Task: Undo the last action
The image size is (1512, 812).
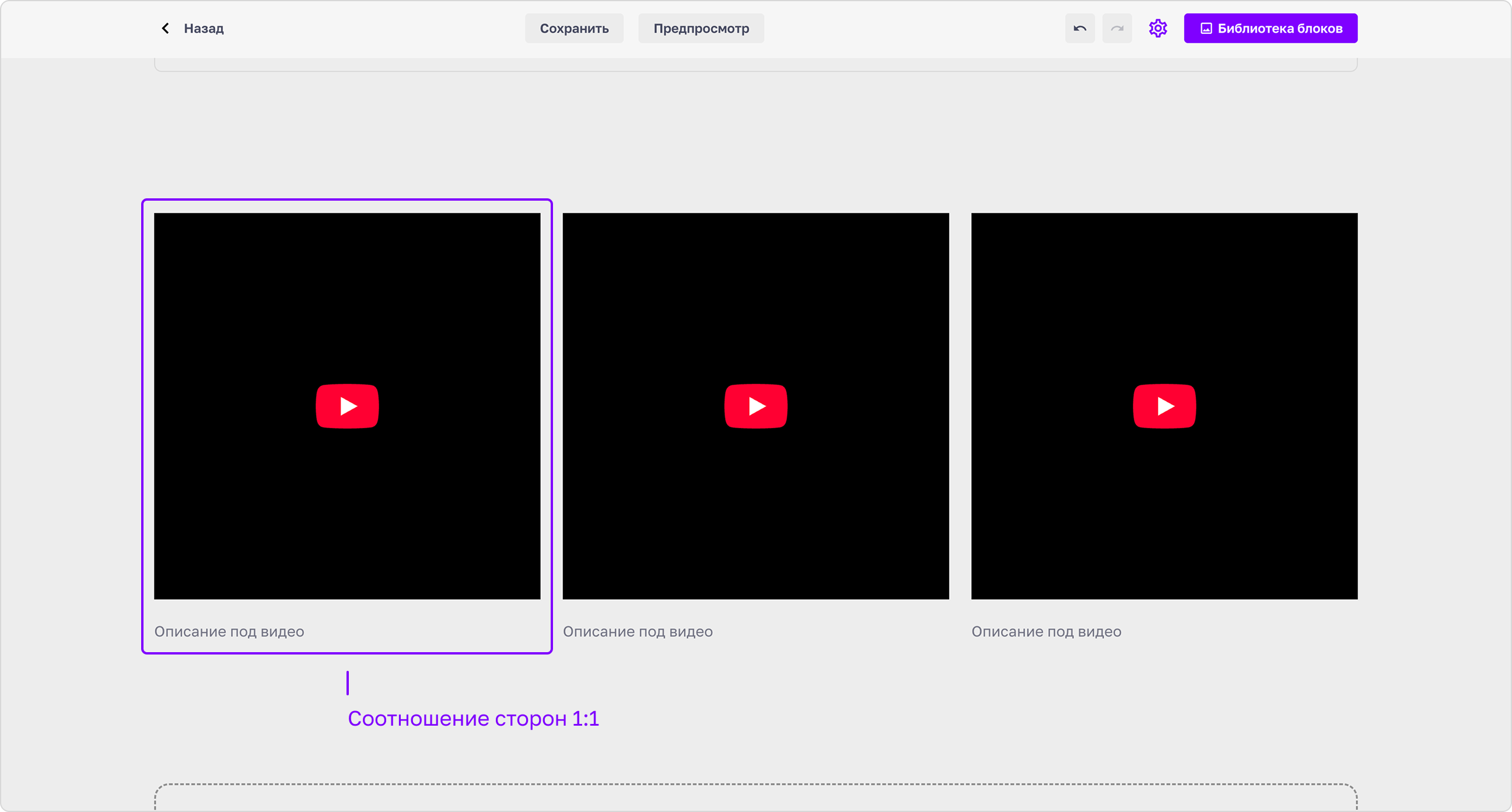Action: (x=1079, y=28)
